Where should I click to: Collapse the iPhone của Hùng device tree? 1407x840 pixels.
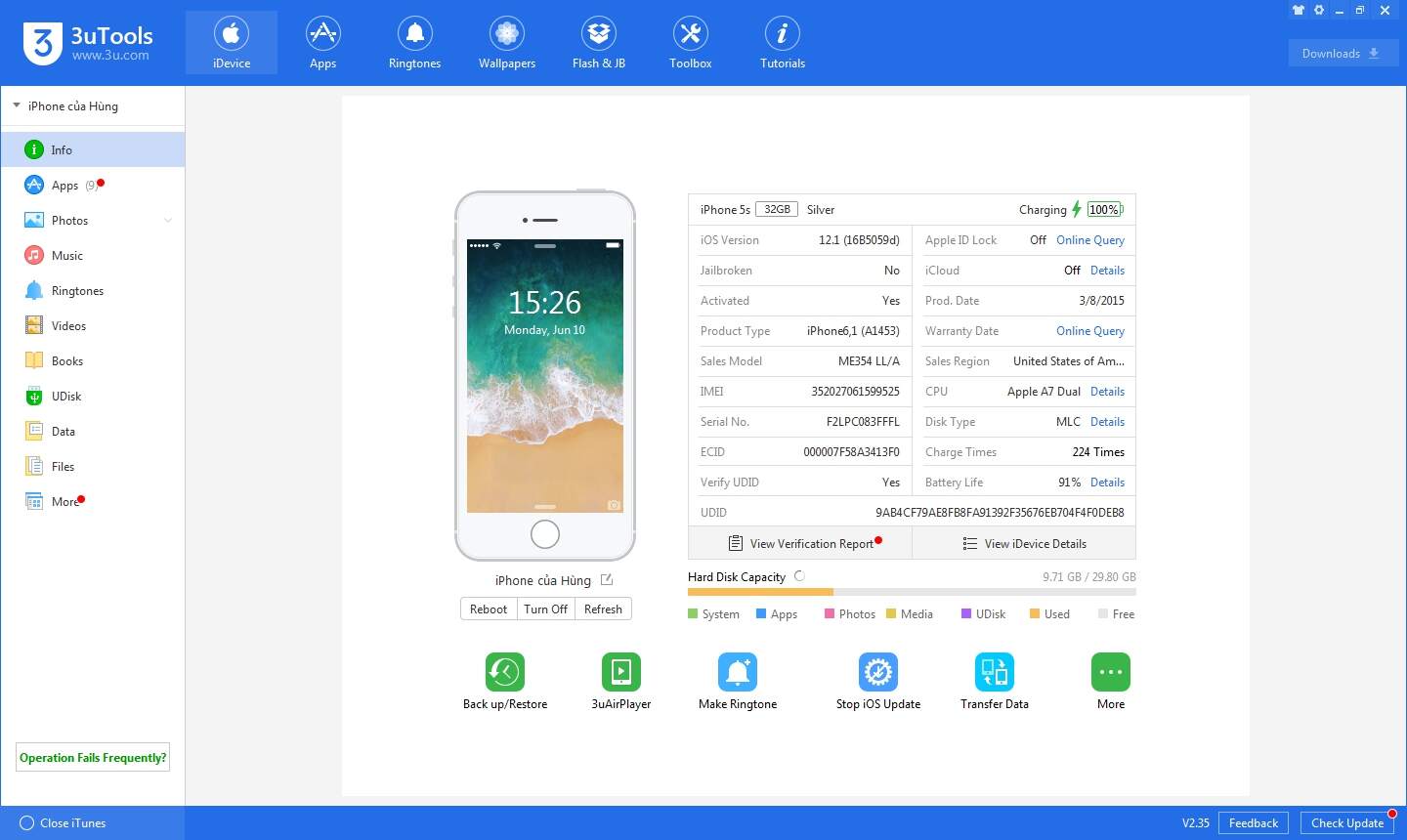[x=17, y=105]
